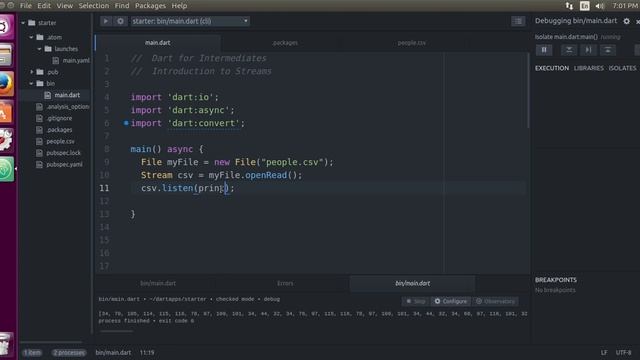
Task: Click the Configure button in console
Action: tap(451, 301)
